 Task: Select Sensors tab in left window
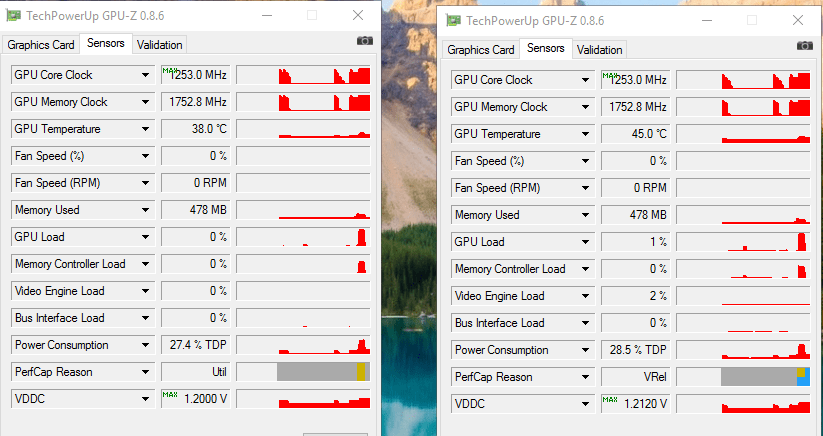[105, 43]
